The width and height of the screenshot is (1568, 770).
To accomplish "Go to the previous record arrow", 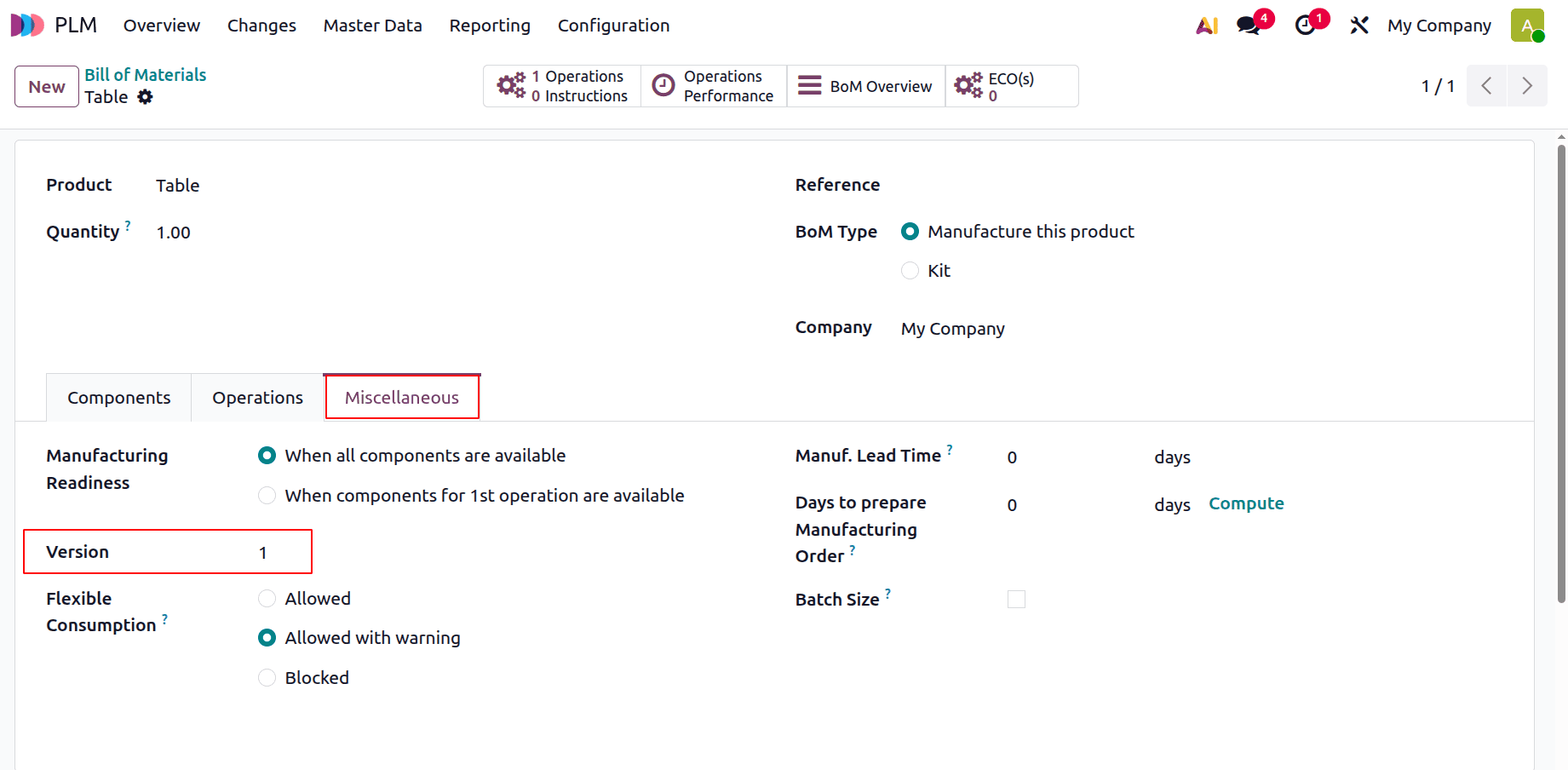I will (x=1486, y=86).
